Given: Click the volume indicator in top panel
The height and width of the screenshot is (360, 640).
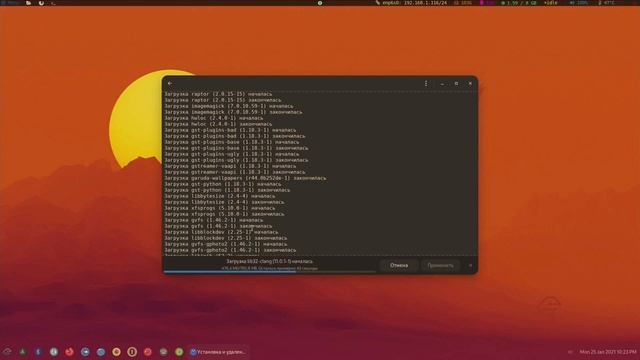Looking at the screenshot, I should point(579,2).
